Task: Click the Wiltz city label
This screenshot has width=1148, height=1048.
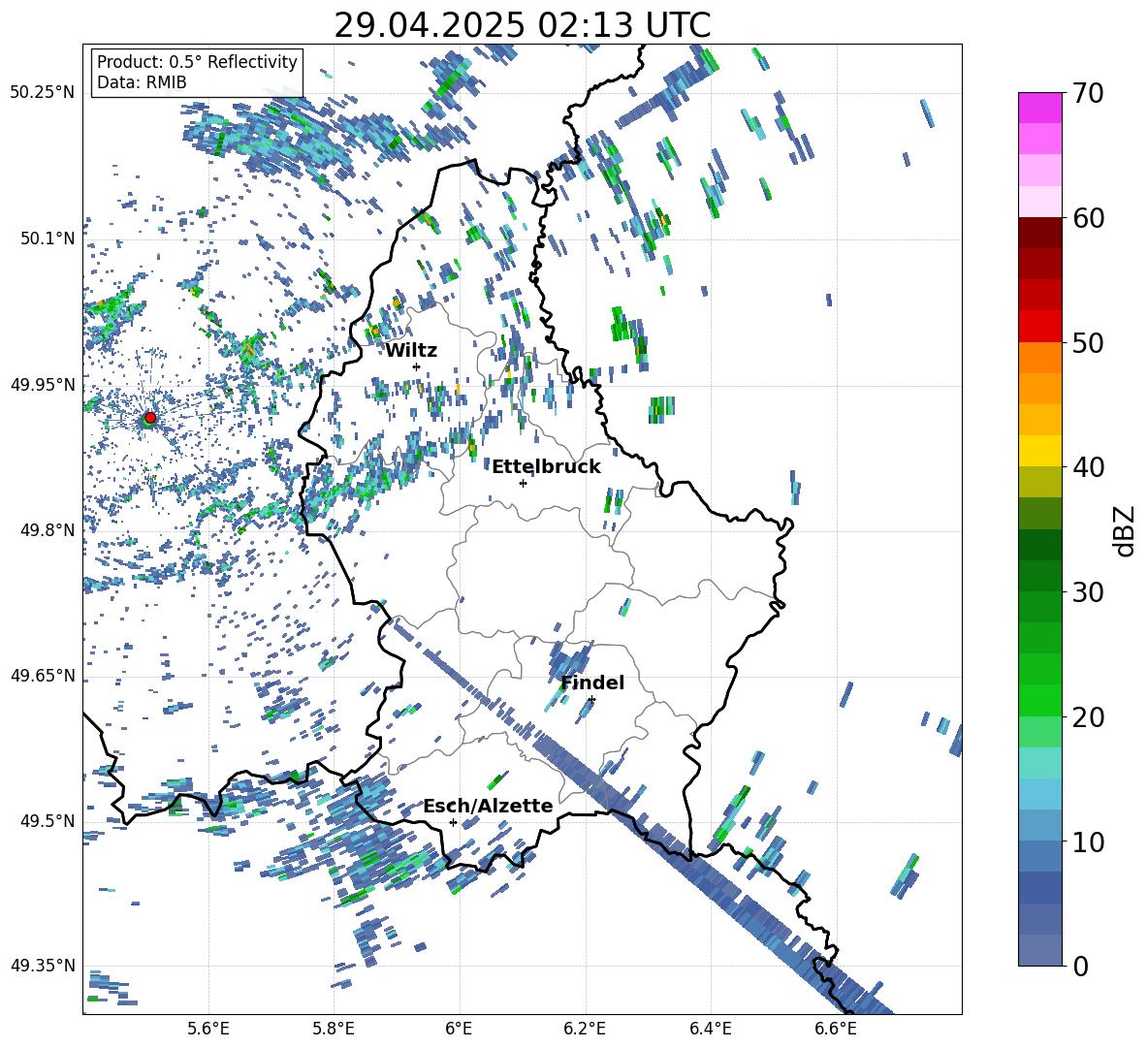Action: coord(411,351)
